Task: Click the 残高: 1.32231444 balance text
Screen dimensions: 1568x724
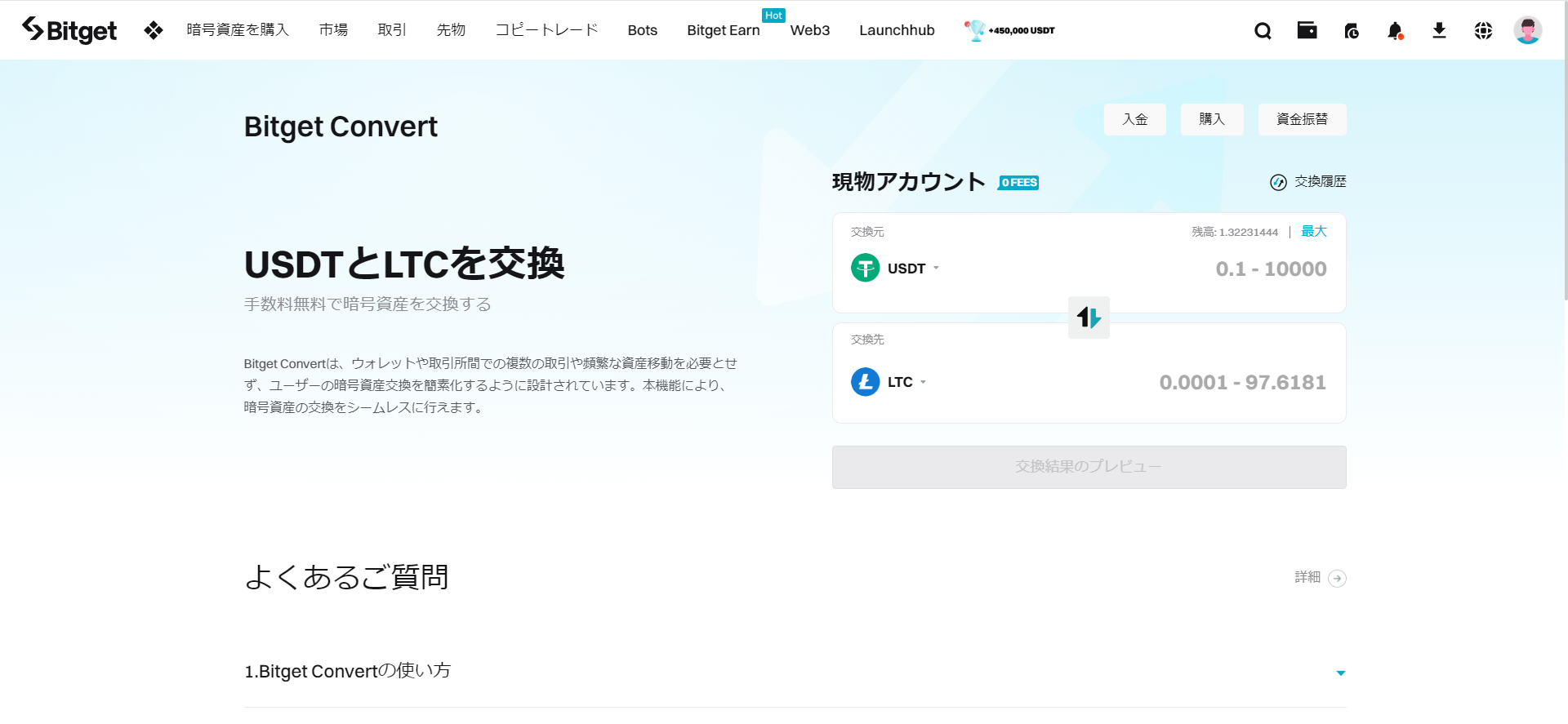Action: tap(1235, 232)
